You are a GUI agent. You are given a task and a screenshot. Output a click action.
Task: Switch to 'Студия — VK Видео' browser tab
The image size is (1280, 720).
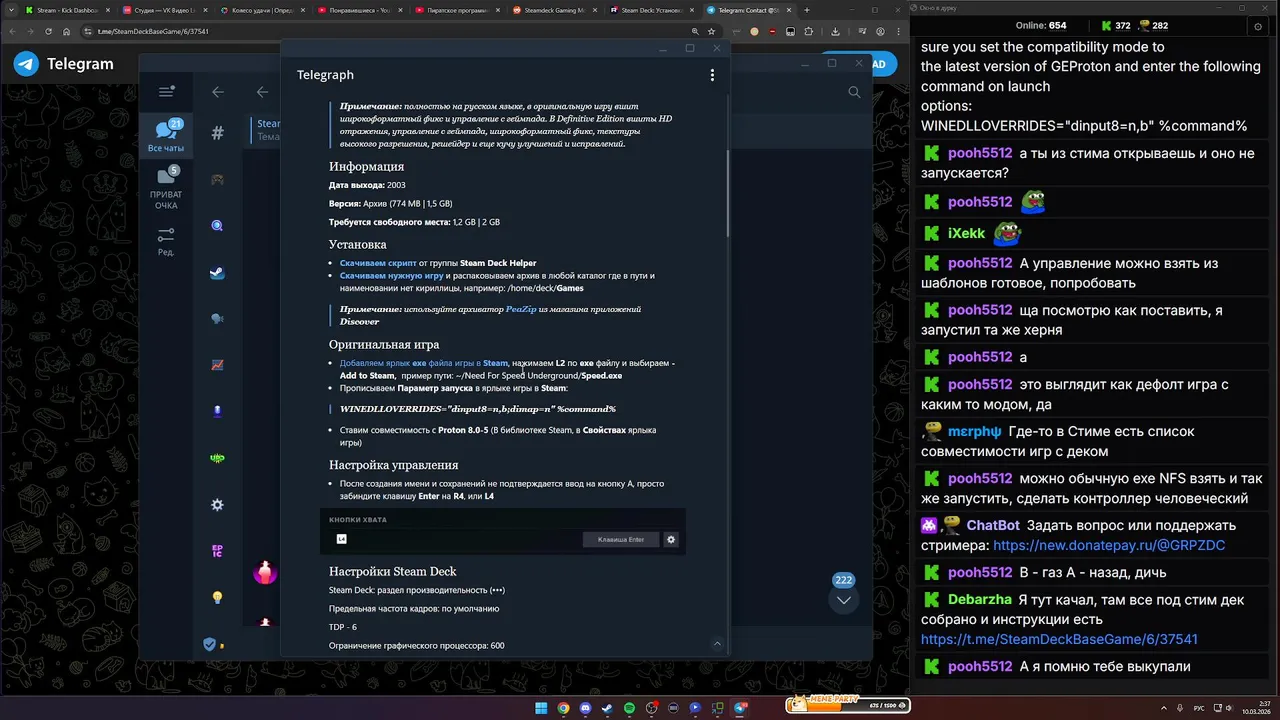click(x=166, y=10)
